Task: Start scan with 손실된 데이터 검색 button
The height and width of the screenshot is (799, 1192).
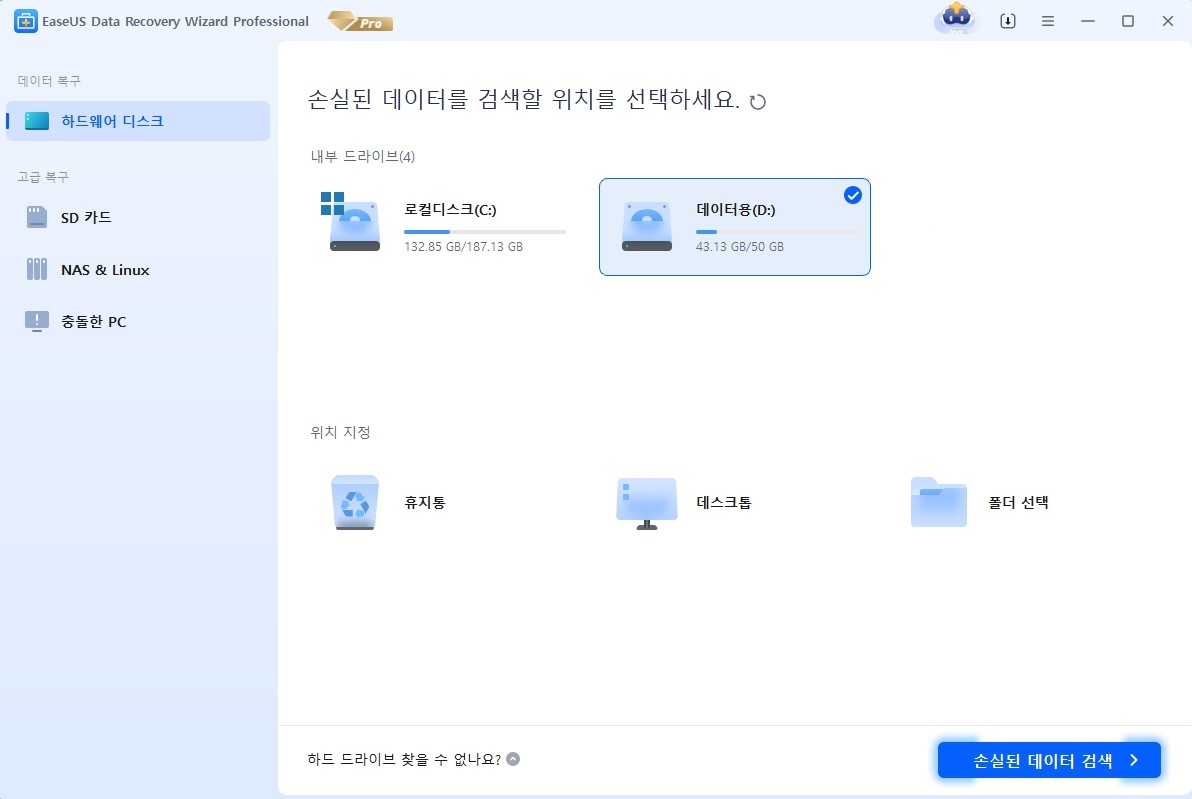Action: point(1048,760)
